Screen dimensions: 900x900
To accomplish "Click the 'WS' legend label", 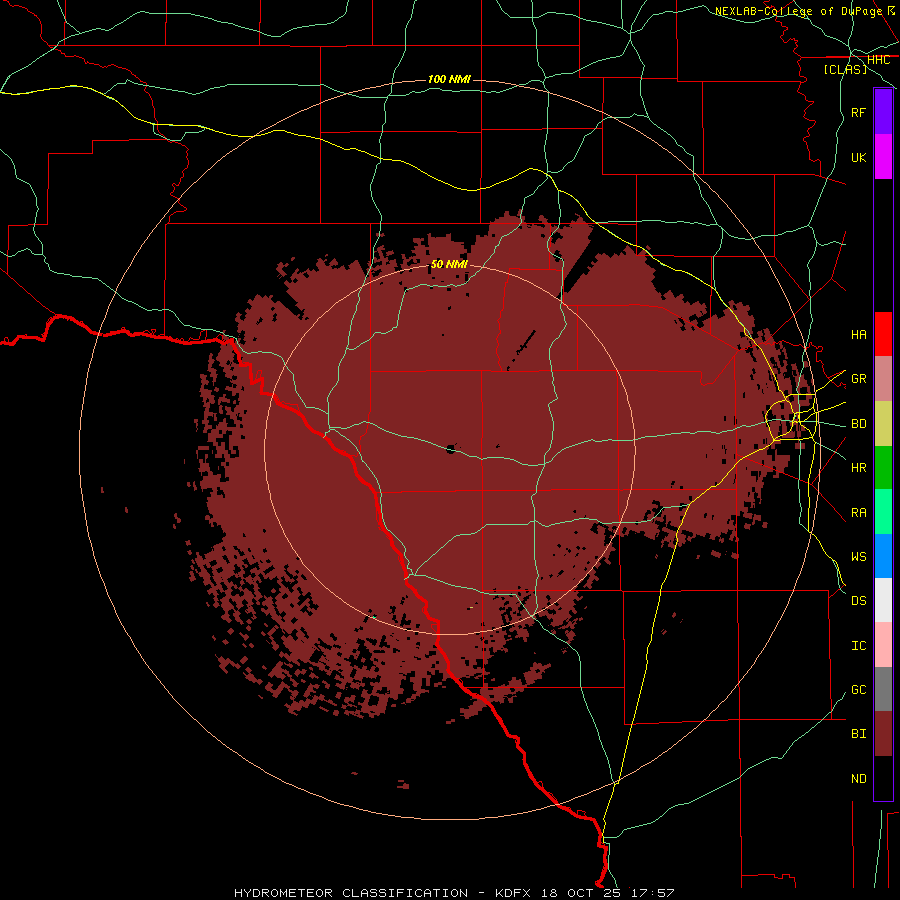I will (x=858, y=557).
